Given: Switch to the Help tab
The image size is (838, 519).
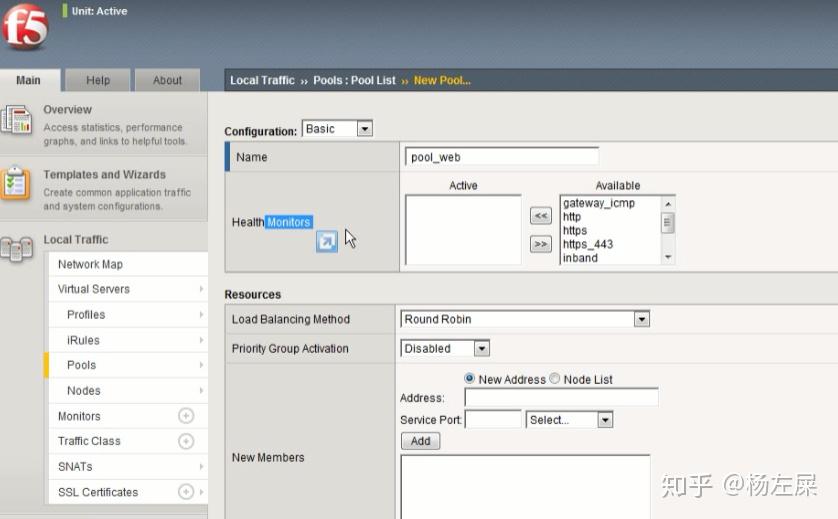Looking at the screenshot, I should tap(98, 80).
